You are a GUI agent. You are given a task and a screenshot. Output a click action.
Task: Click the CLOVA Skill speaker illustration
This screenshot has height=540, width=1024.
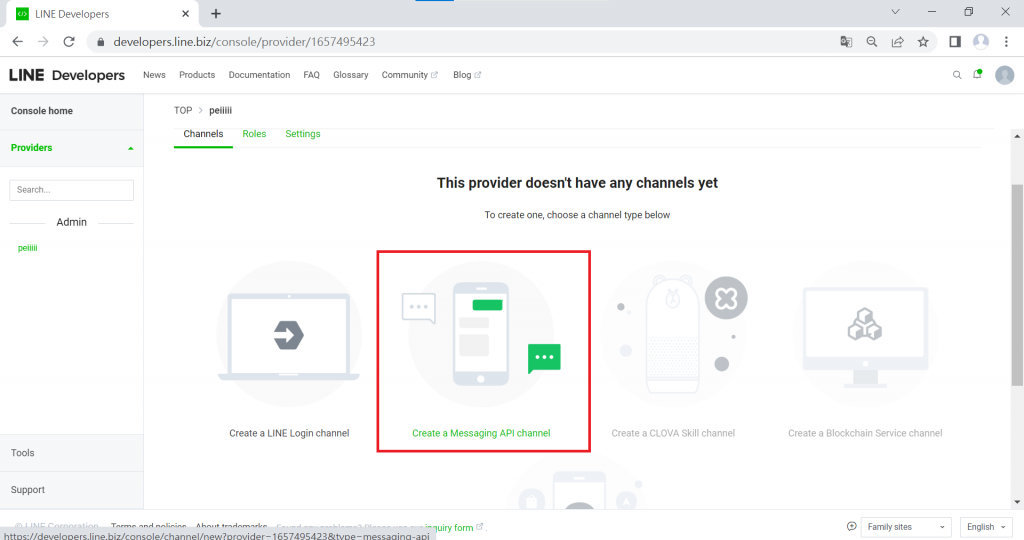(x=673, y=334)
